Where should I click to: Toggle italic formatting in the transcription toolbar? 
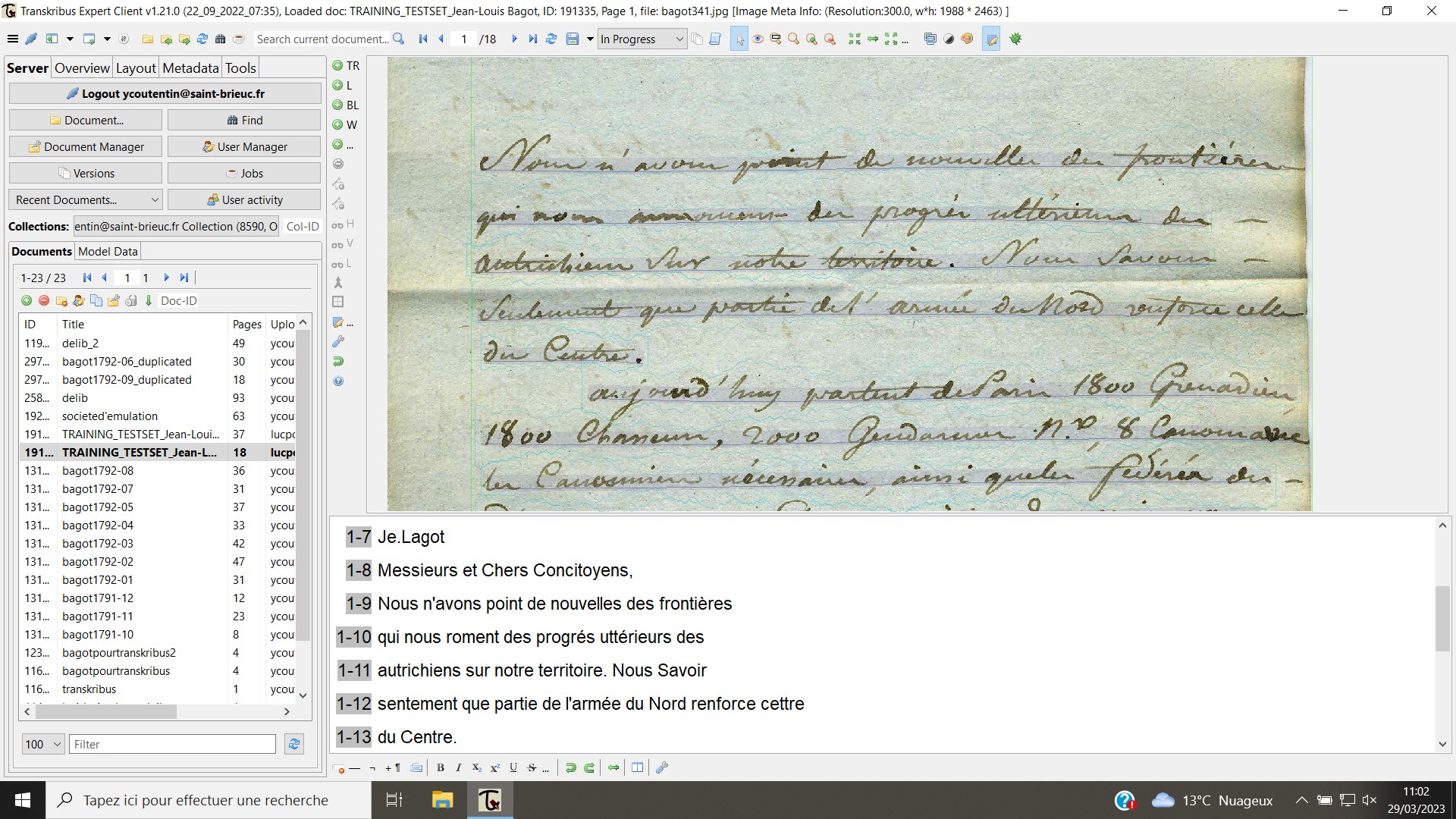tap(458, 767)
